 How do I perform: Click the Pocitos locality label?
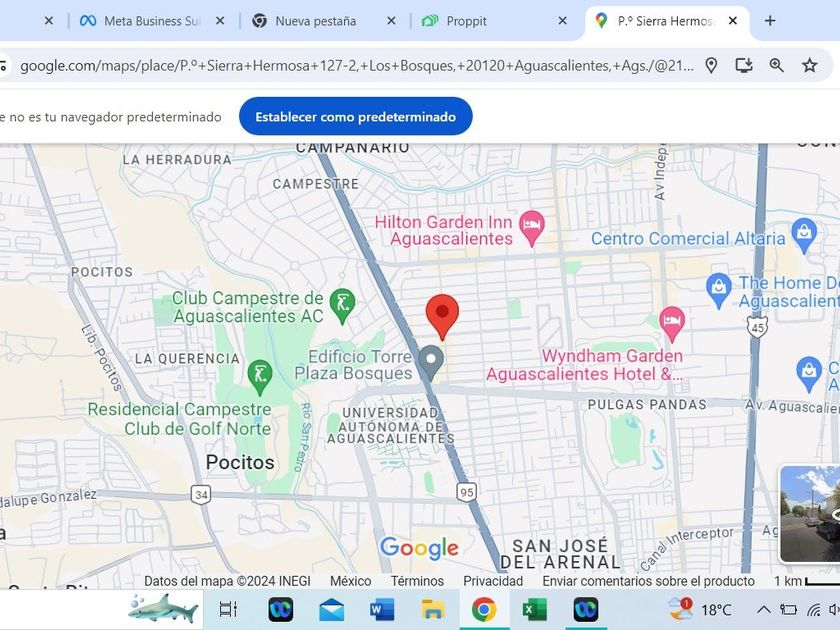[240, 462]
